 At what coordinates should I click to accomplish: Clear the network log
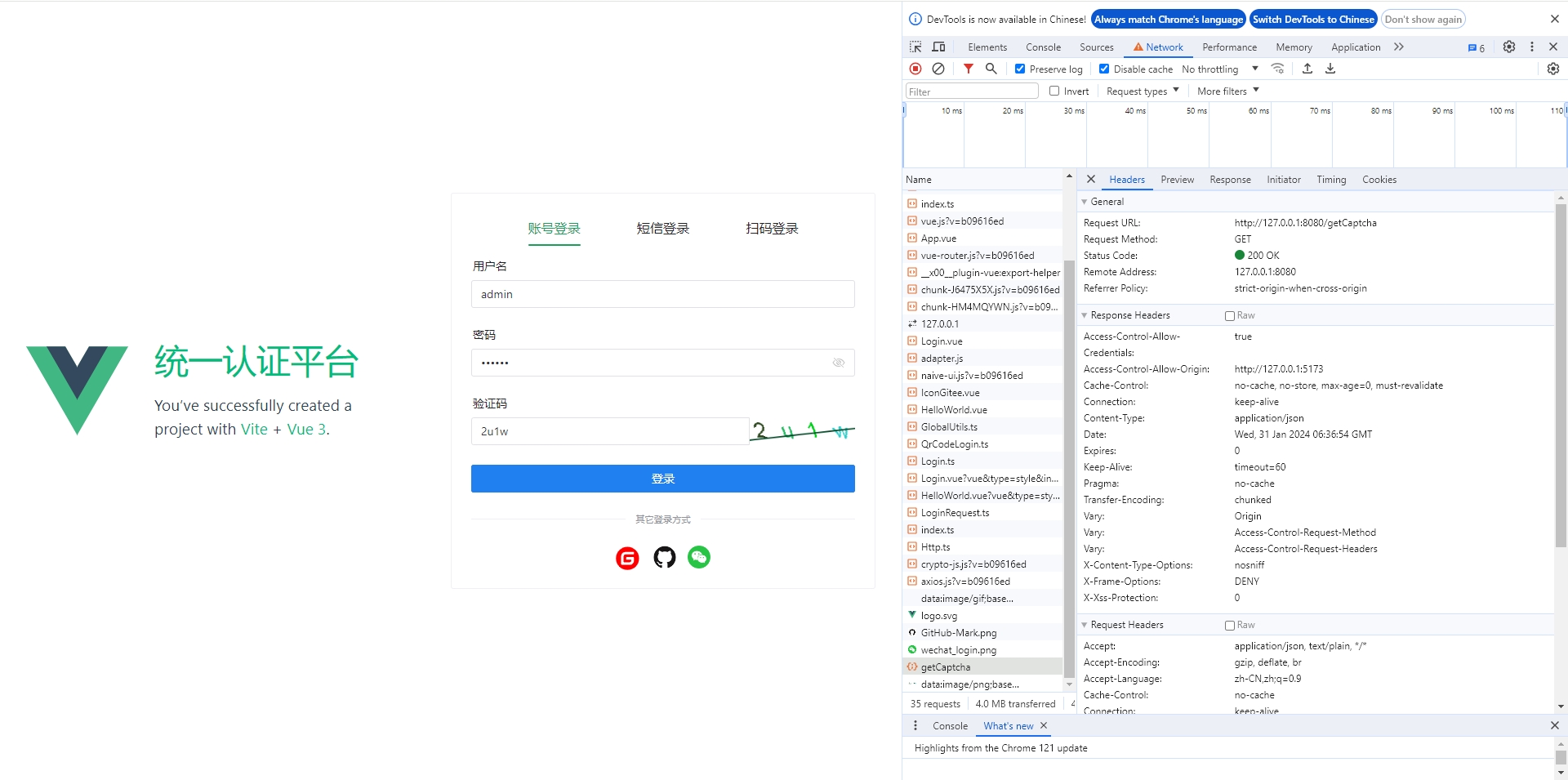pos(938,69)
